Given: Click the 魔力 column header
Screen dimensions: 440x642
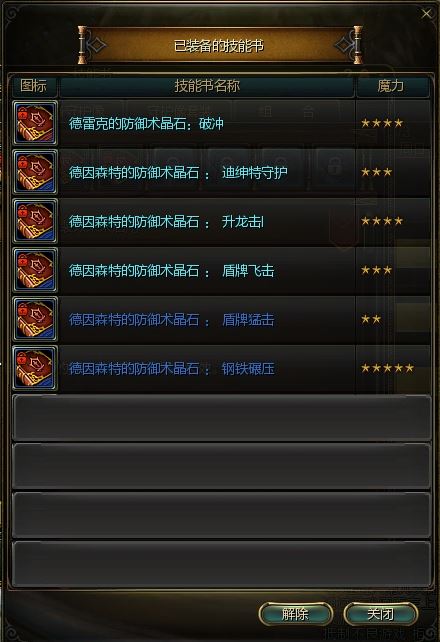Looking at the screenshot, I should [x=391, y=86].
